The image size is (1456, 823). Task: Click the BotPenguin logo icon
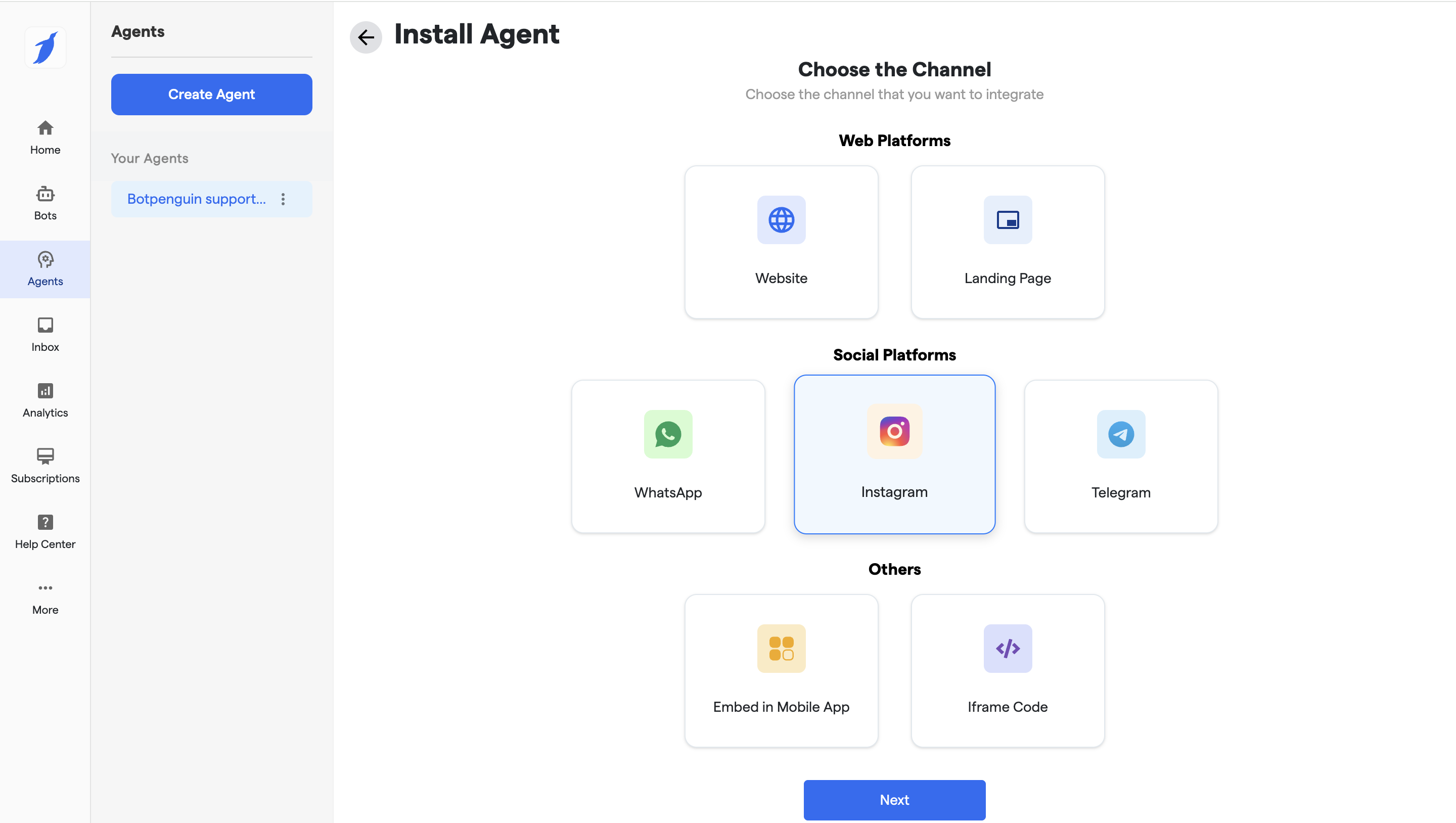(x=45, y=48)
